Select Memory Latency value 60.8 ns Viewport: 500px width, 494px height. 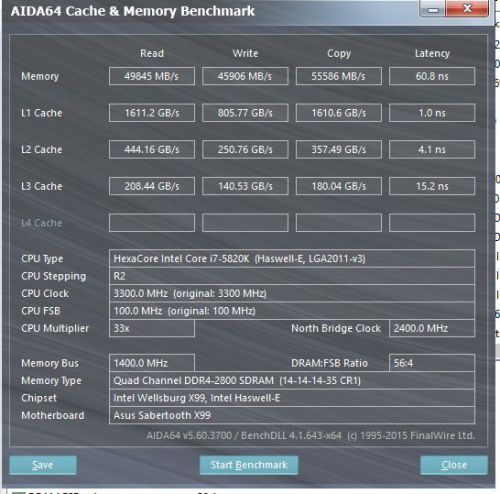(432, 76)
